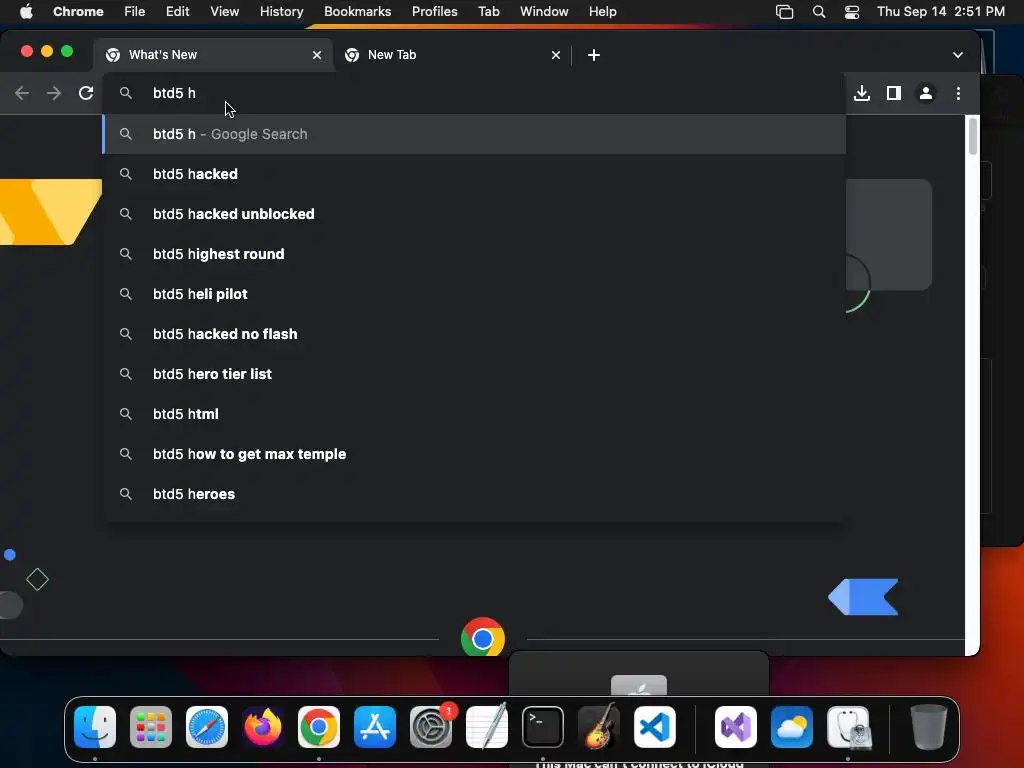Click the Chrome forward arrow button

pyautogui.click(x=54, y=93)
